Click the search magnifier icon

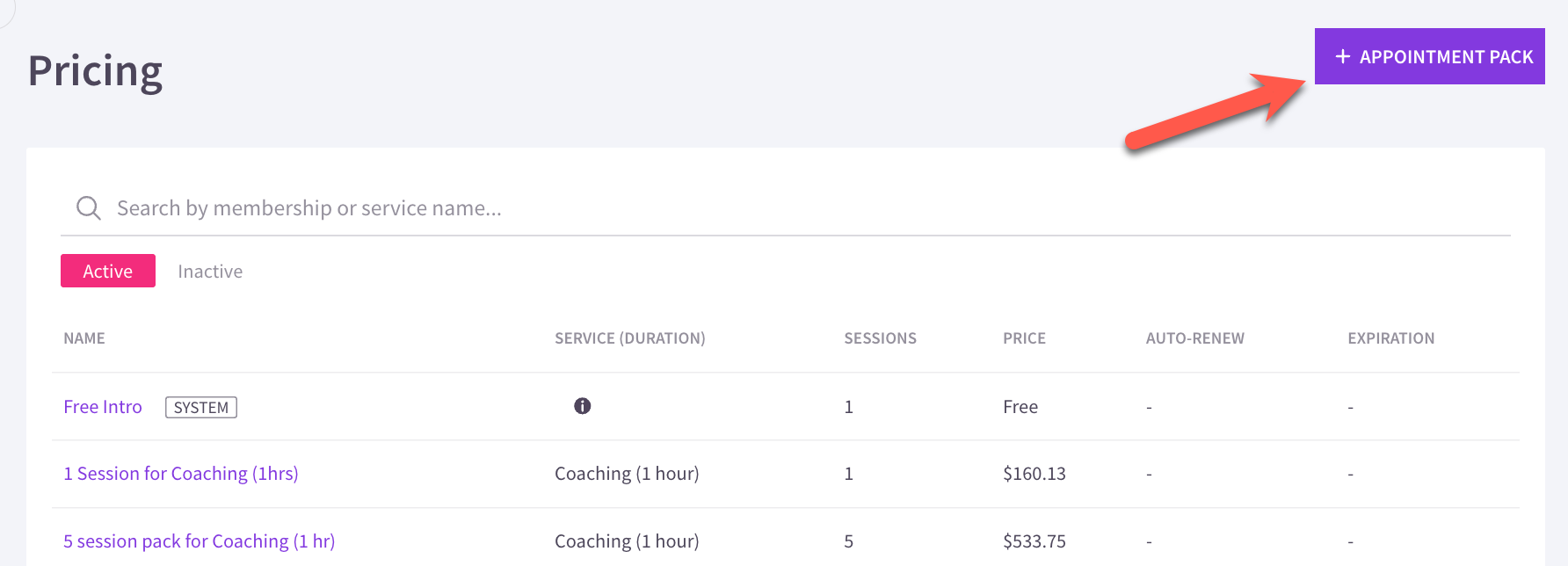(x=88, y=208)
